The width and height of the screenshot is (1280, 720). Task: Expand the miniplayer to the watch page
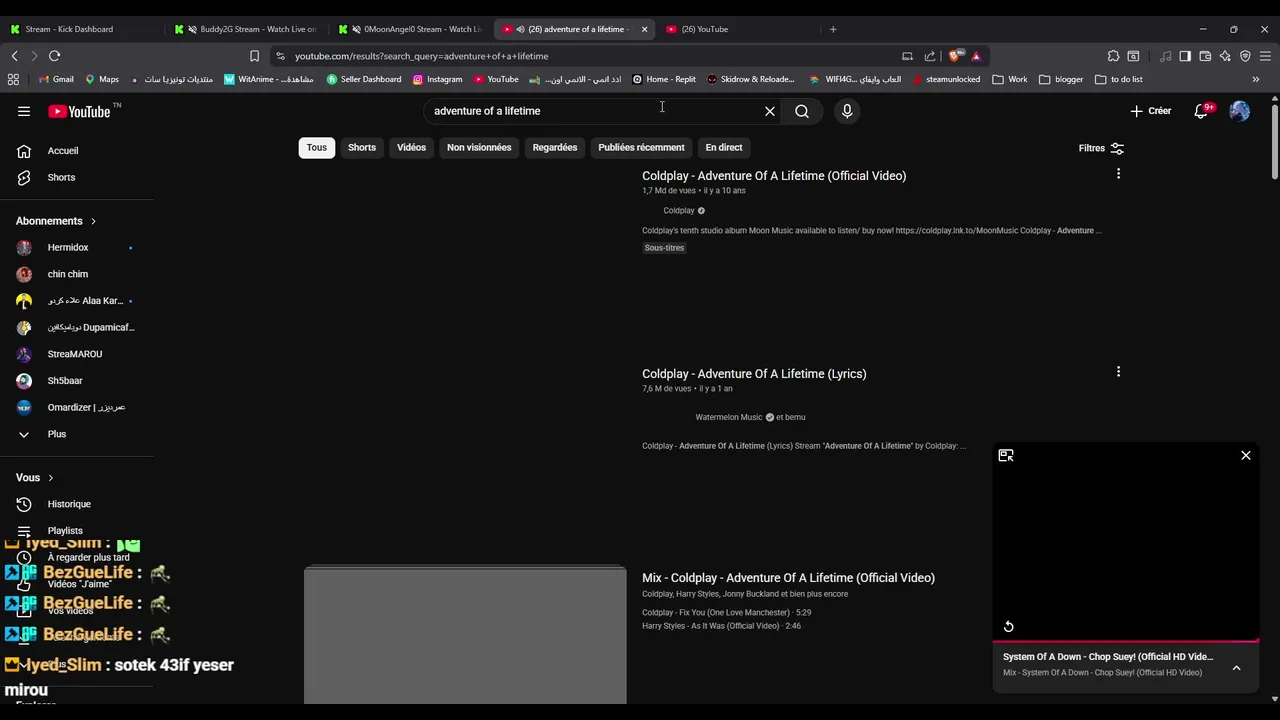(1006, 455)
